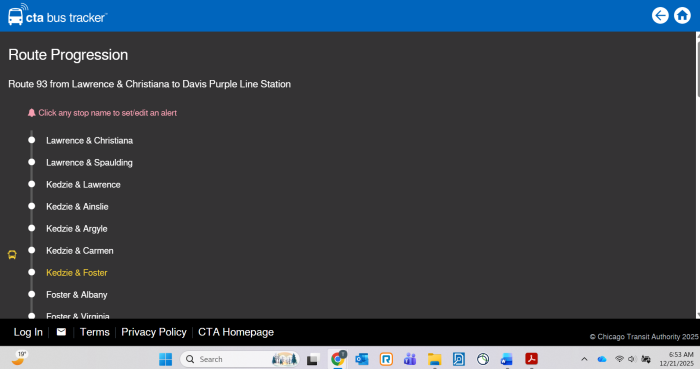700x369 pixels.
Task: Select the Kedzie & Ainslie stop
Action: (77, 207)
